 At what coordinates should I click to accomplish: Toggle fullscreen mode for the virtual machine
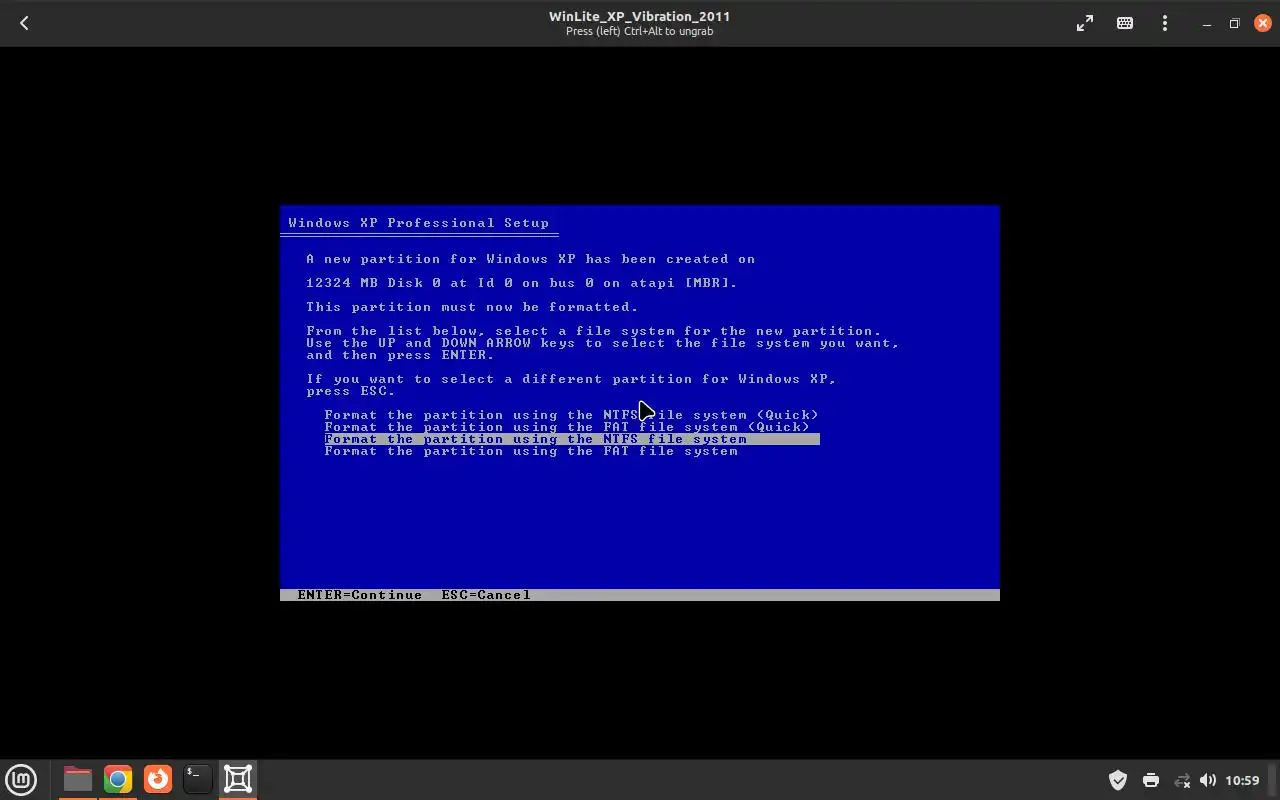(x=1085, y=23)
